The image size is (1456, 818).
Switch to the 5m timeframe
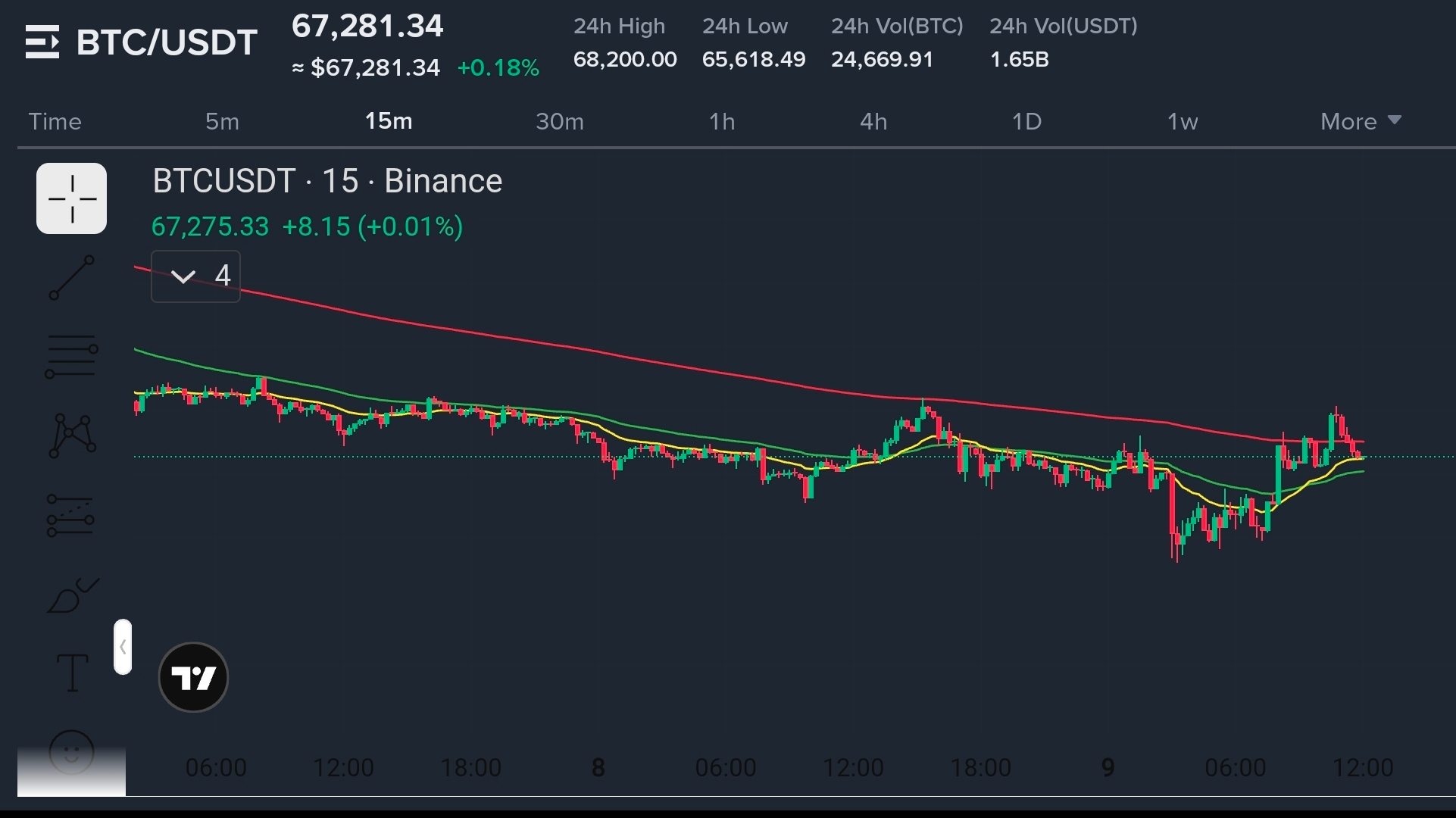tap(222, 121)
